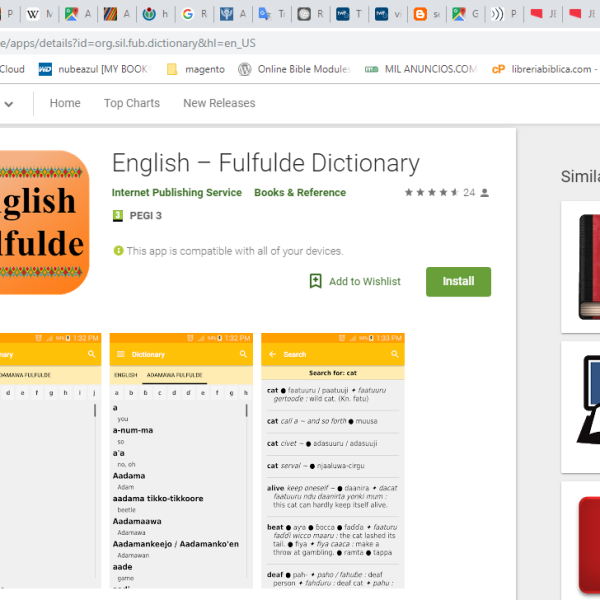
Task: Open the sound waves icon tab
Action: 504,14
